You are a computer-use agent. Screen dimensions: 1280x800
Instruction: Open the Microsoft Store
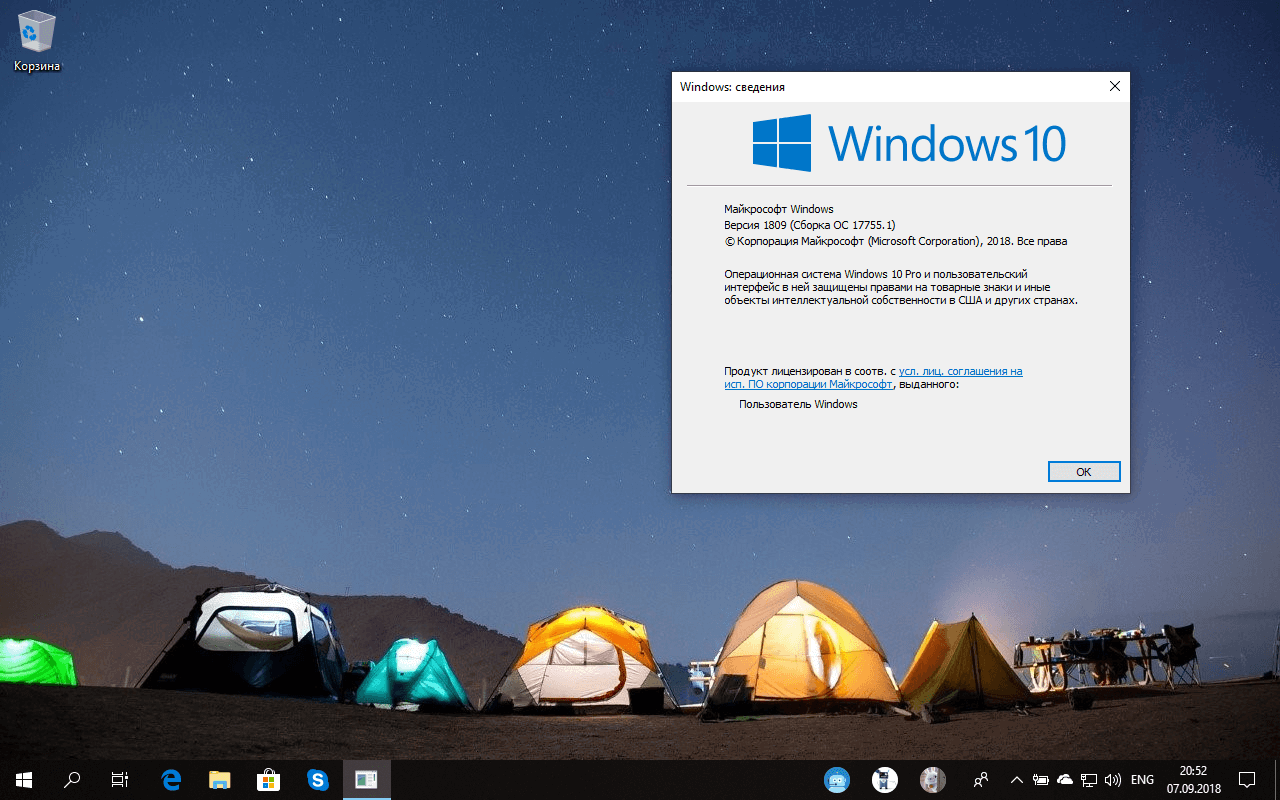(x=268, y=780)
